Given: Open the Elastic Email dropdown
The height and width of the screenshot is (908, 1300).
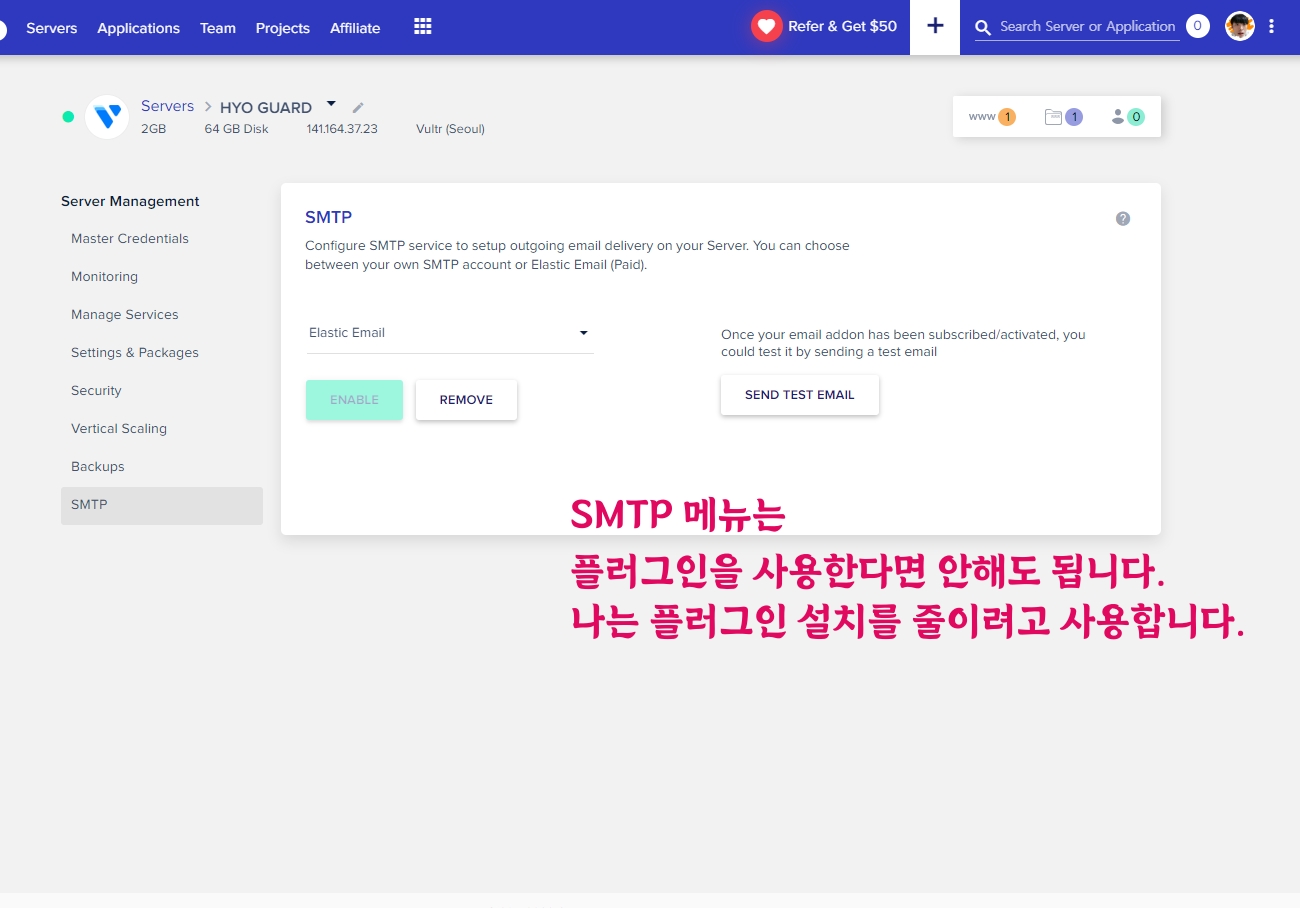Looking at the screenshot, I should pos(449,333).
